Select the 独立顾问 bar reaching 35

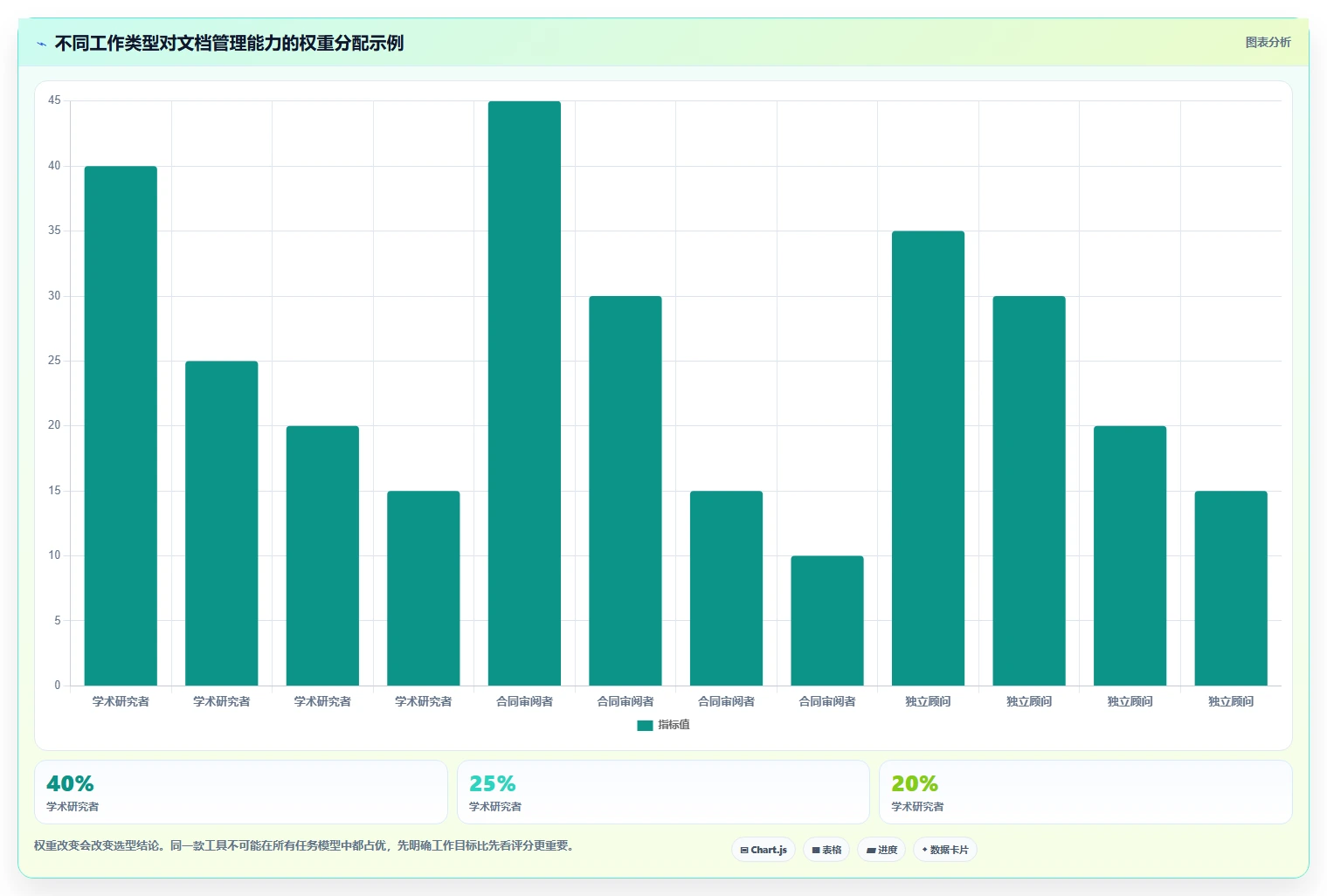(x=928, y=458)
